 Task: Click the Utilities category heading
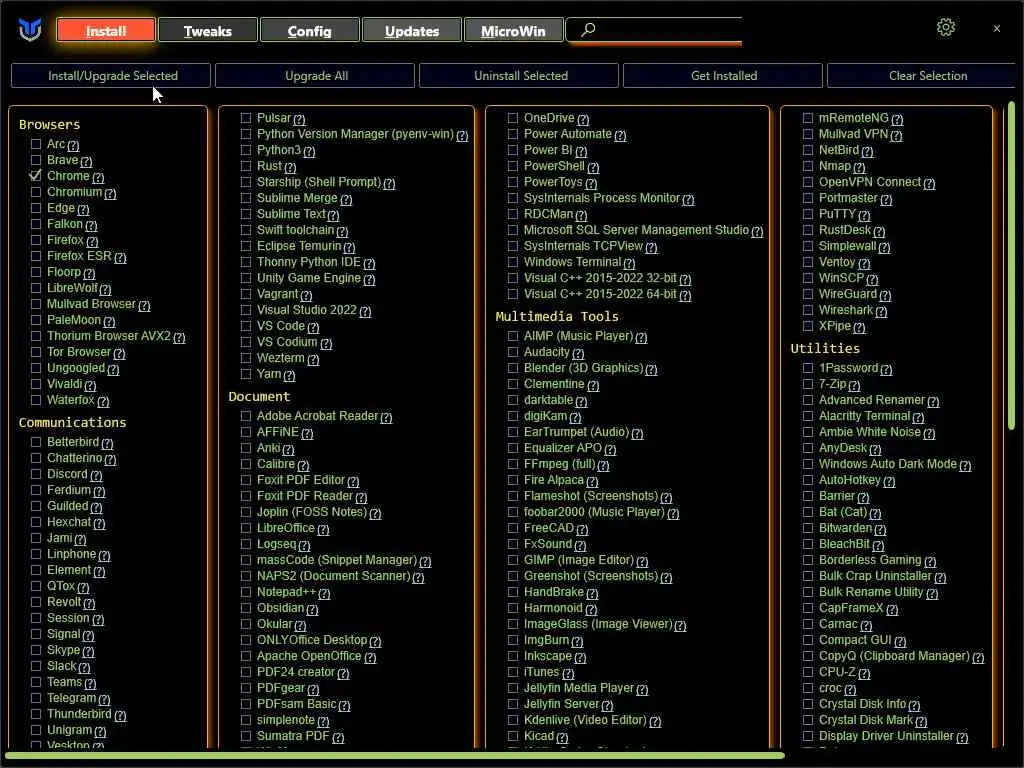pyautogui.click(x=825, y=348)
